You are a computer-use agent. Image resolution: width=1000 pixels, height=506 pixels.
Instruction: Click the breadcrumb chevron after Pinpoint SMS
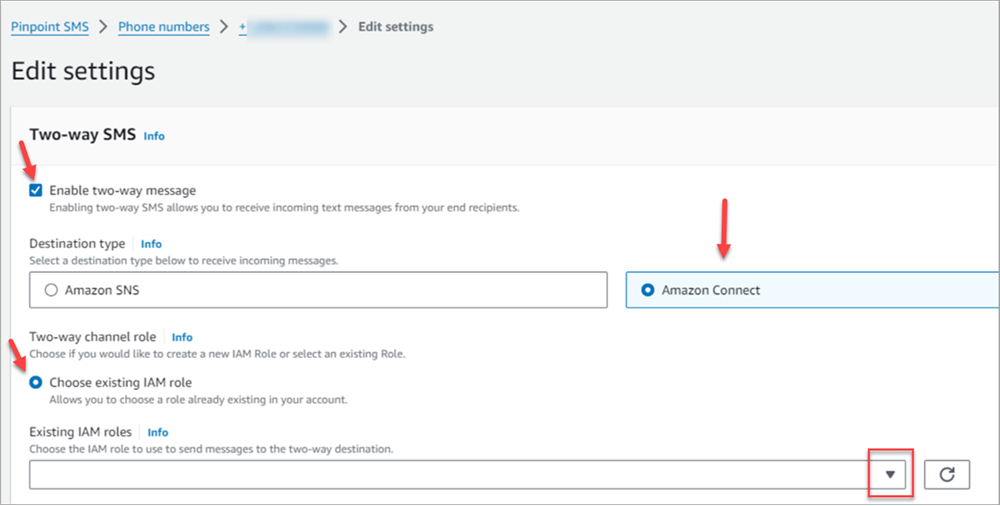[x=103, y=27]
